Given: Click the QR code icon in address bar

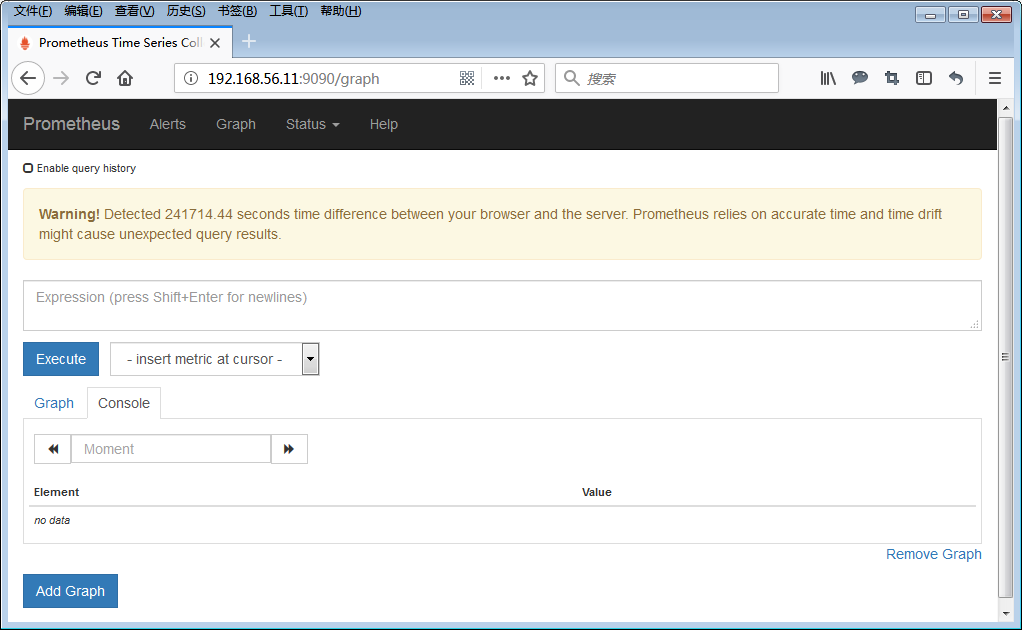Looking at the screenshot, I should tap(467, 79).
